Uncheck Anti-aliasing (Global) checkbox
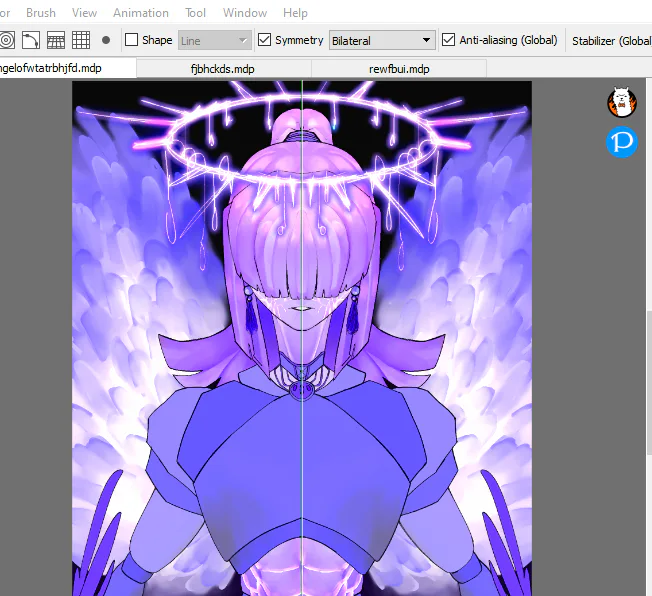This screenshot has width=652, height=596. [x=448, y=40]
